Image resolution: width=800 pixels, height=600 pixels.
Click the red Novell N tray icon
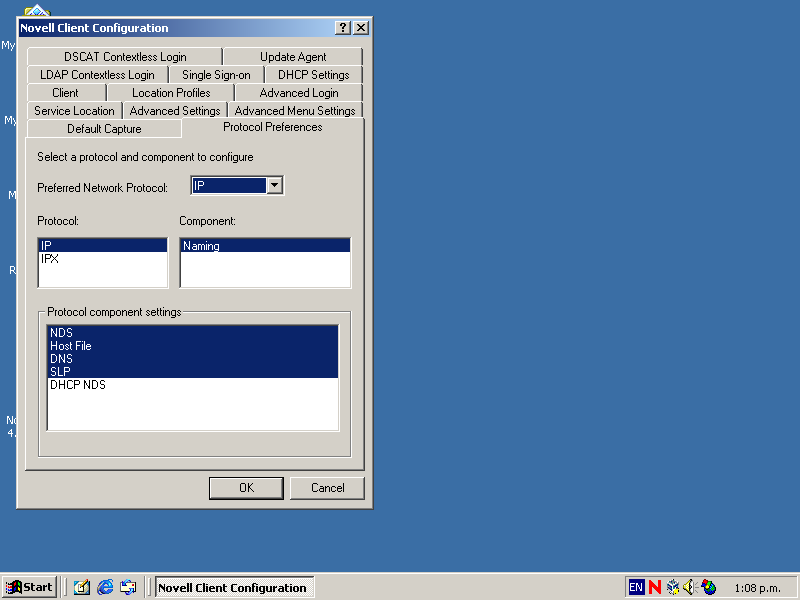point(655,587)
